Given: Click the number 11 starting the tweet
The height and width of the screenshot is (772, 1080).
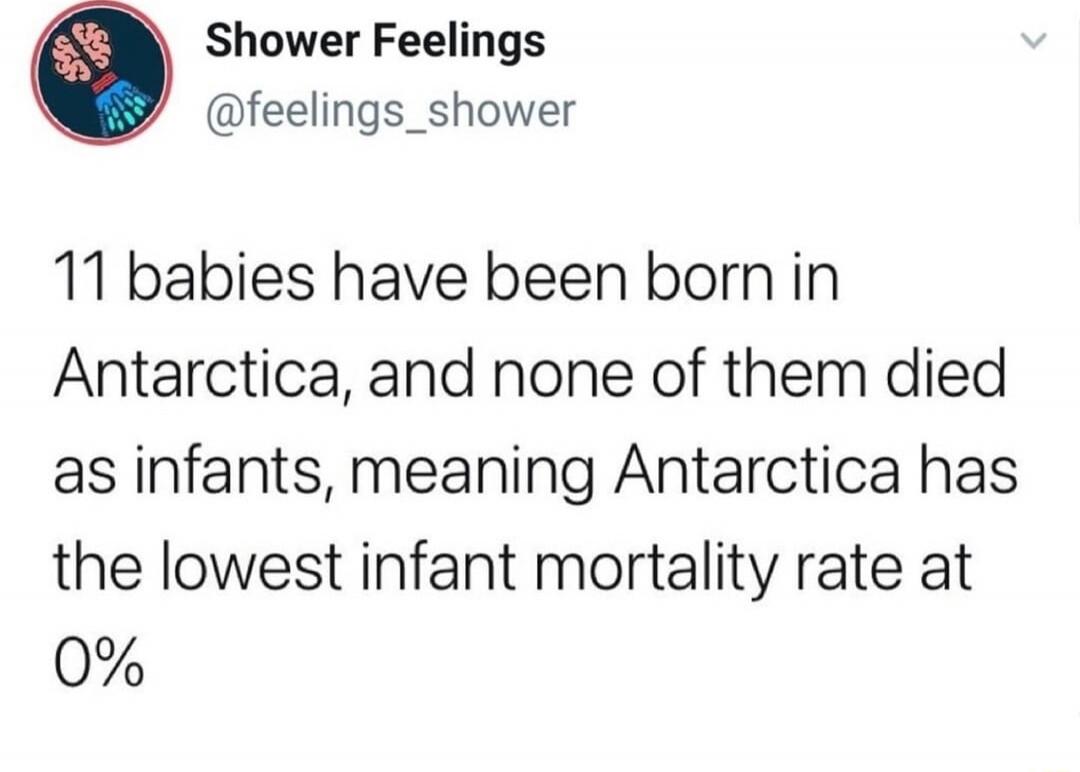Looking at the screenshot, I should pyautogui.click(x=81, y=280).
